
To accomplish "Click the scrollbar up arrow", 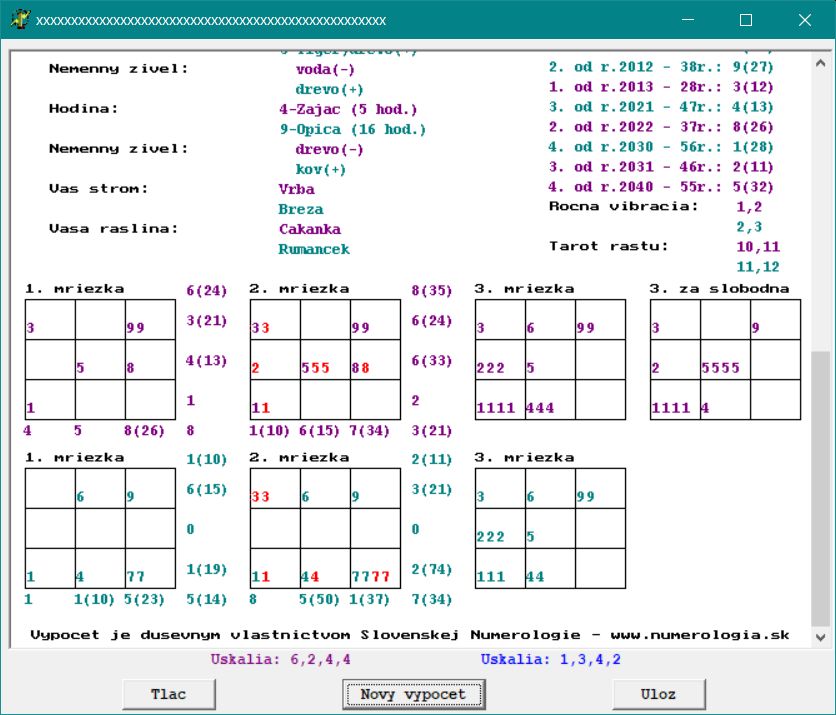I will [x=821, y=63].
